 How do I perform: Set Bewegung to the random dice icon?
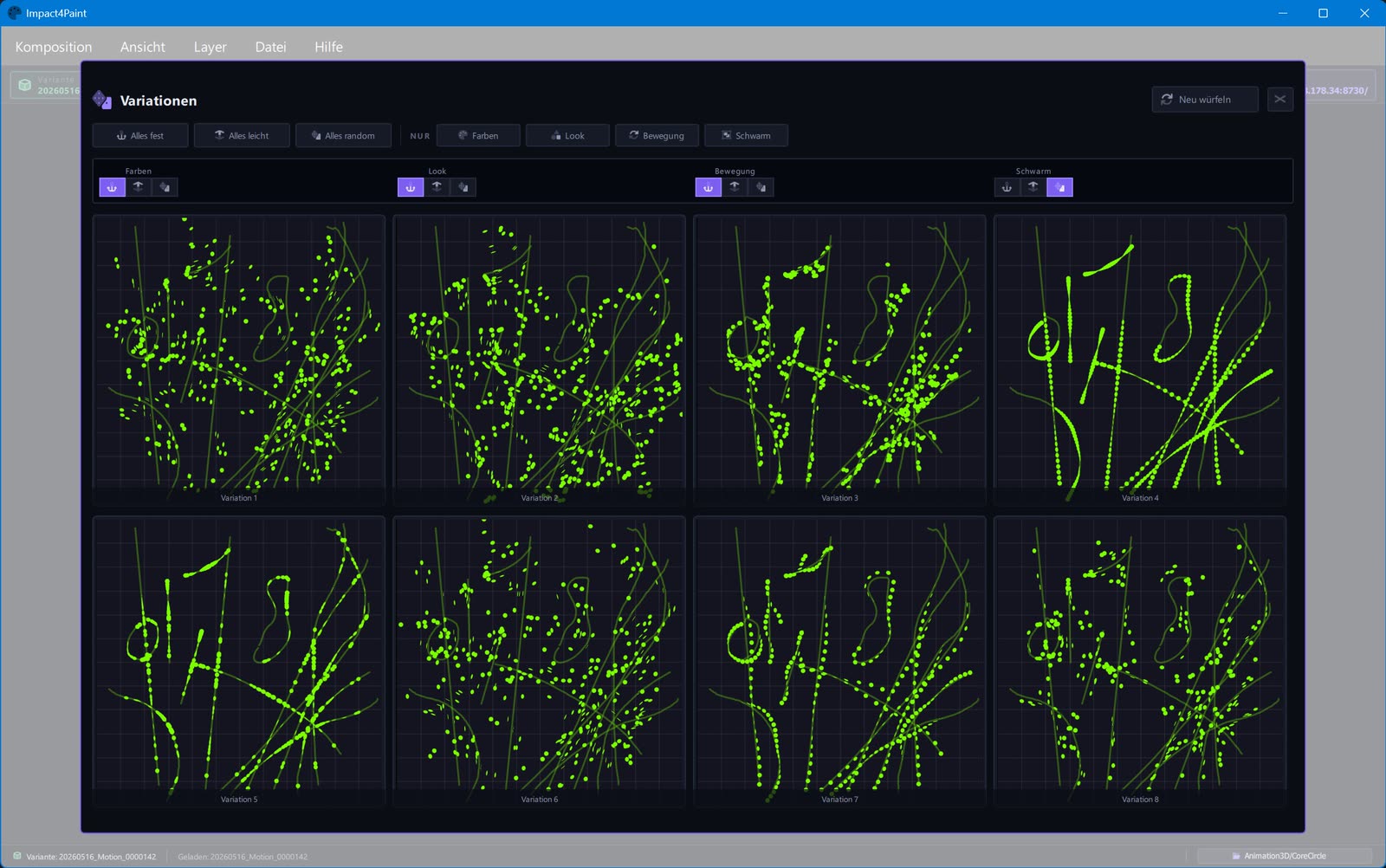click(761, 187)
